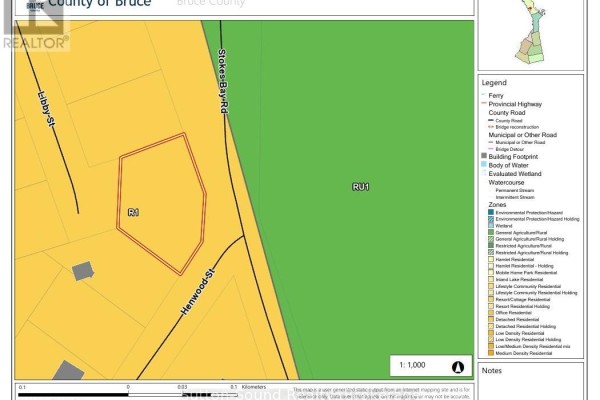Click the Libby St road label

(47, 109)
